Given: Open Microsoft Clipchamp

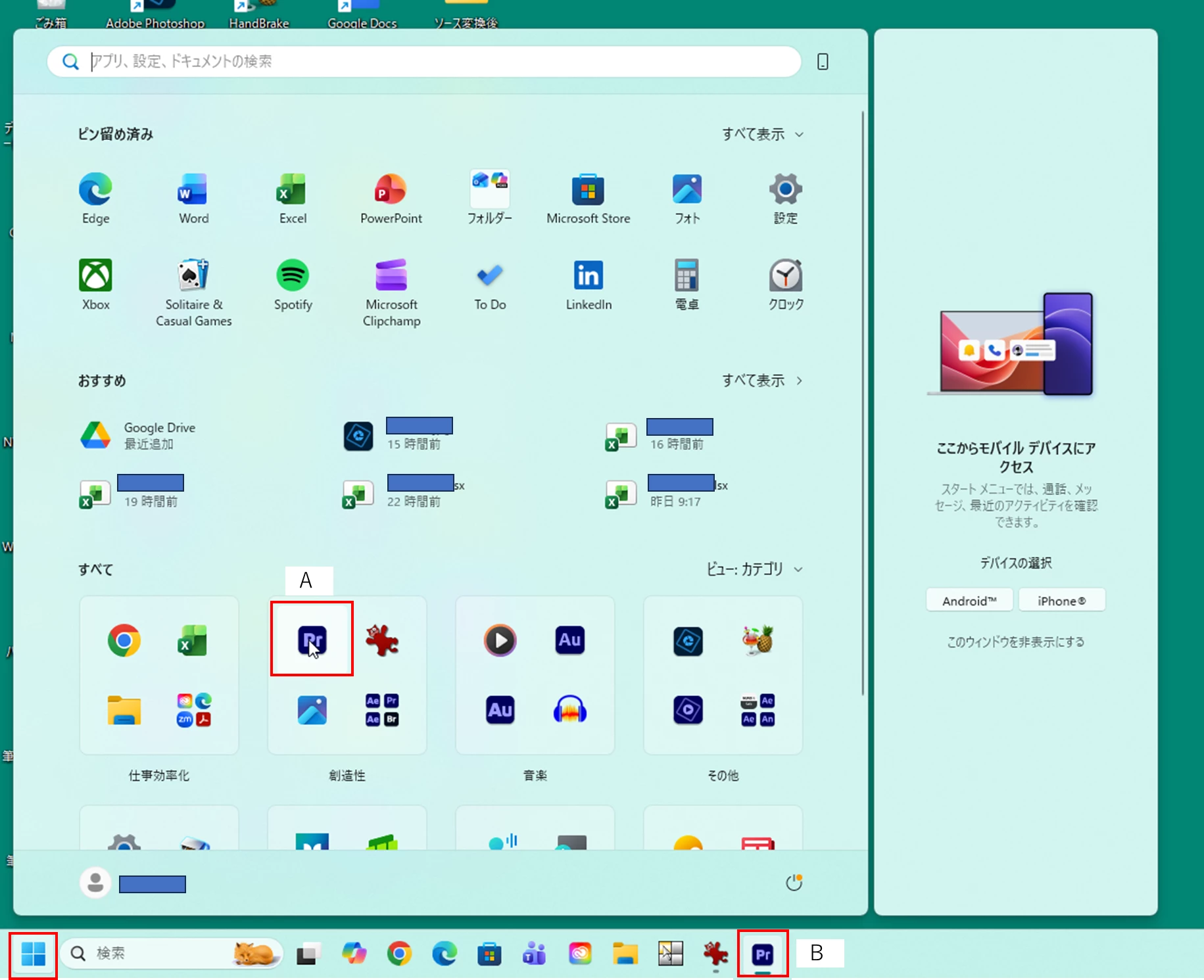Looking at the screenshot, I should click(391, 292).
